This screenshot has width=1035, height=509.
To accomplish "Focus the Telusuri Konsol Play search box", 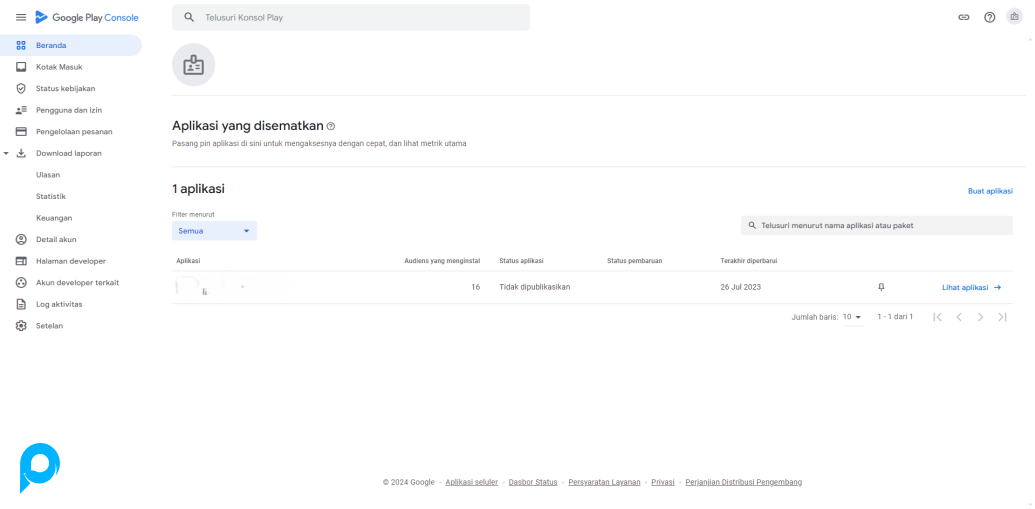I will click(x=351, y=18).
